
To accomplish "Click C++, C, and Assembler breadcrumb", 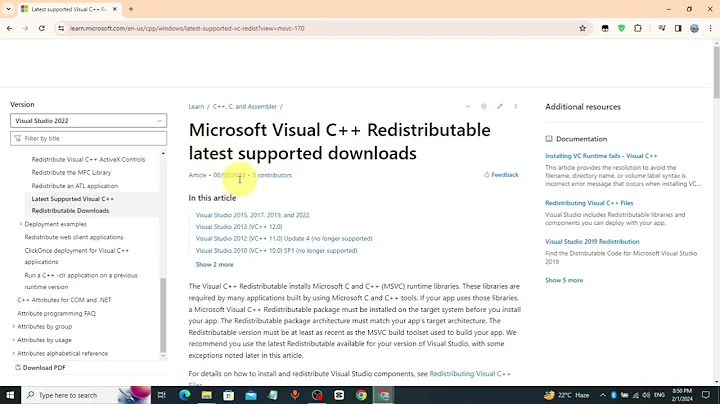I will (245, 107).
